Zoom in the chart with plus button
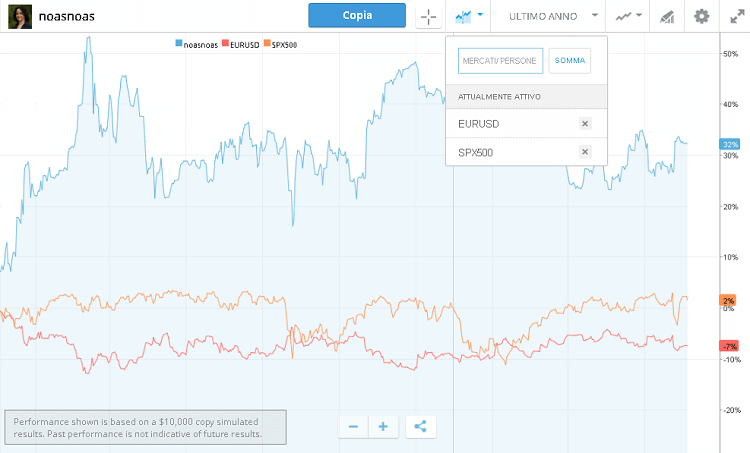This screenshot has height=453, width=750. (383, 427)
